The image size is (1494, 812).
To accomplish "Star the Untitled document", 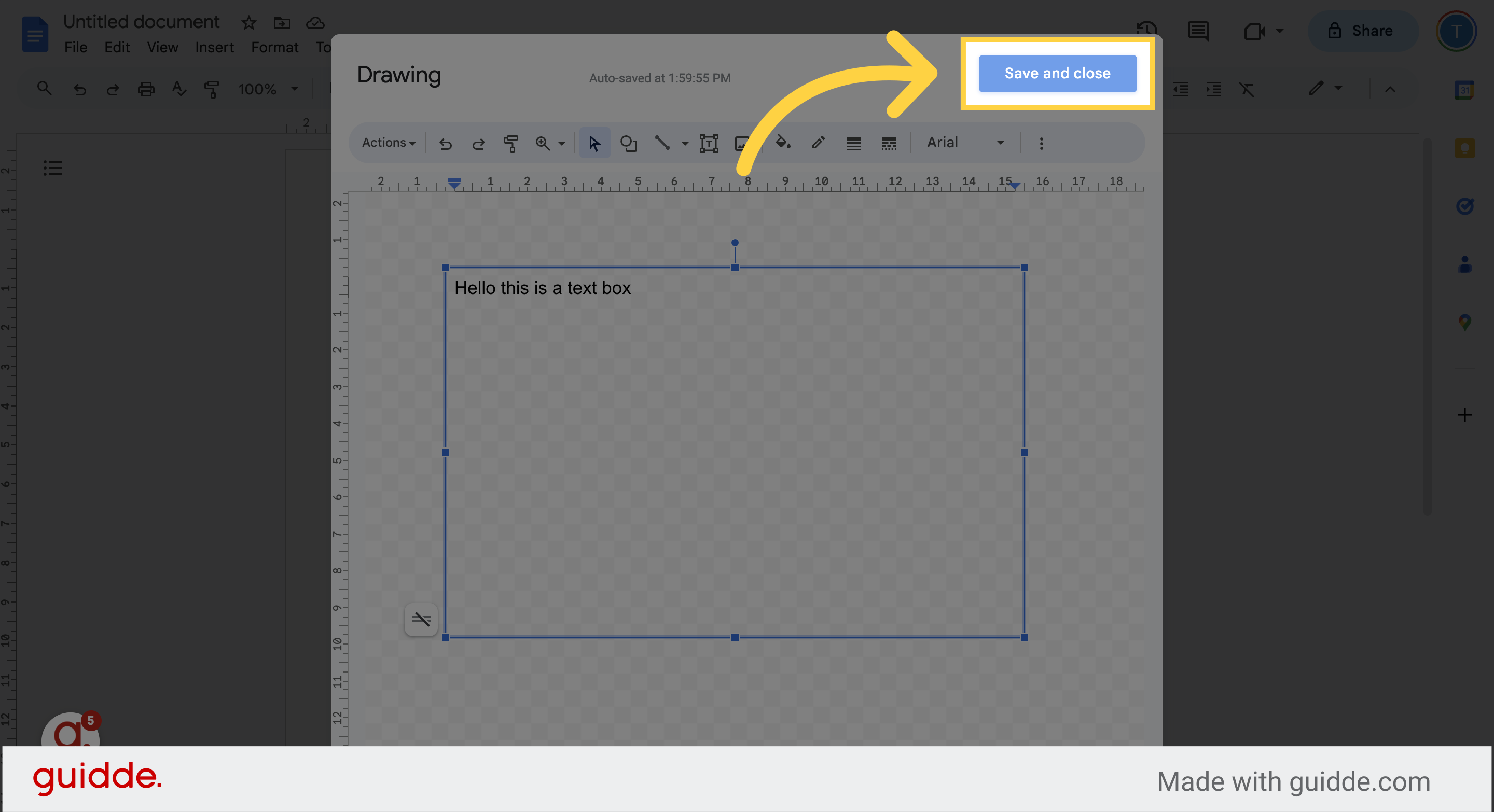I will (248, 23).
